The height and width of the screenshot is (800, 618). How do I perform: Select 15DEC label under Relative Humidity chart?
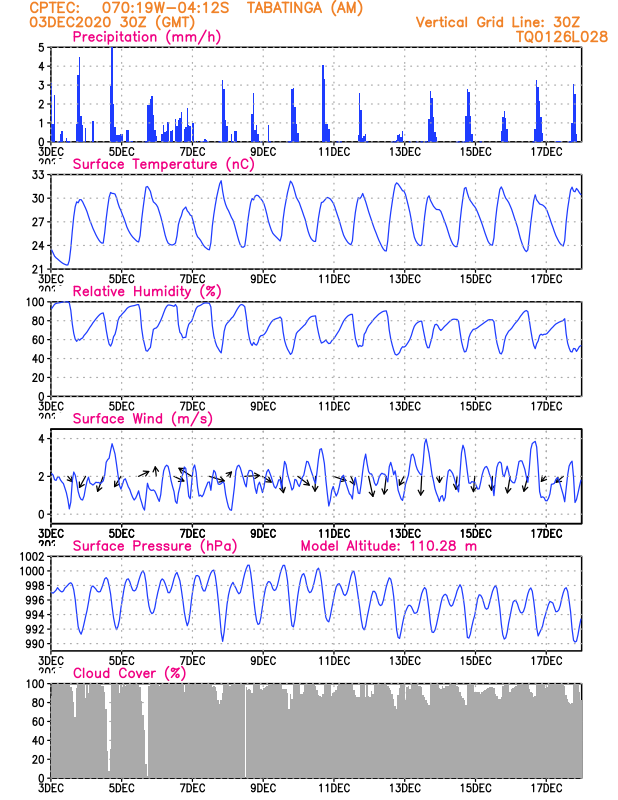(476, 407)
